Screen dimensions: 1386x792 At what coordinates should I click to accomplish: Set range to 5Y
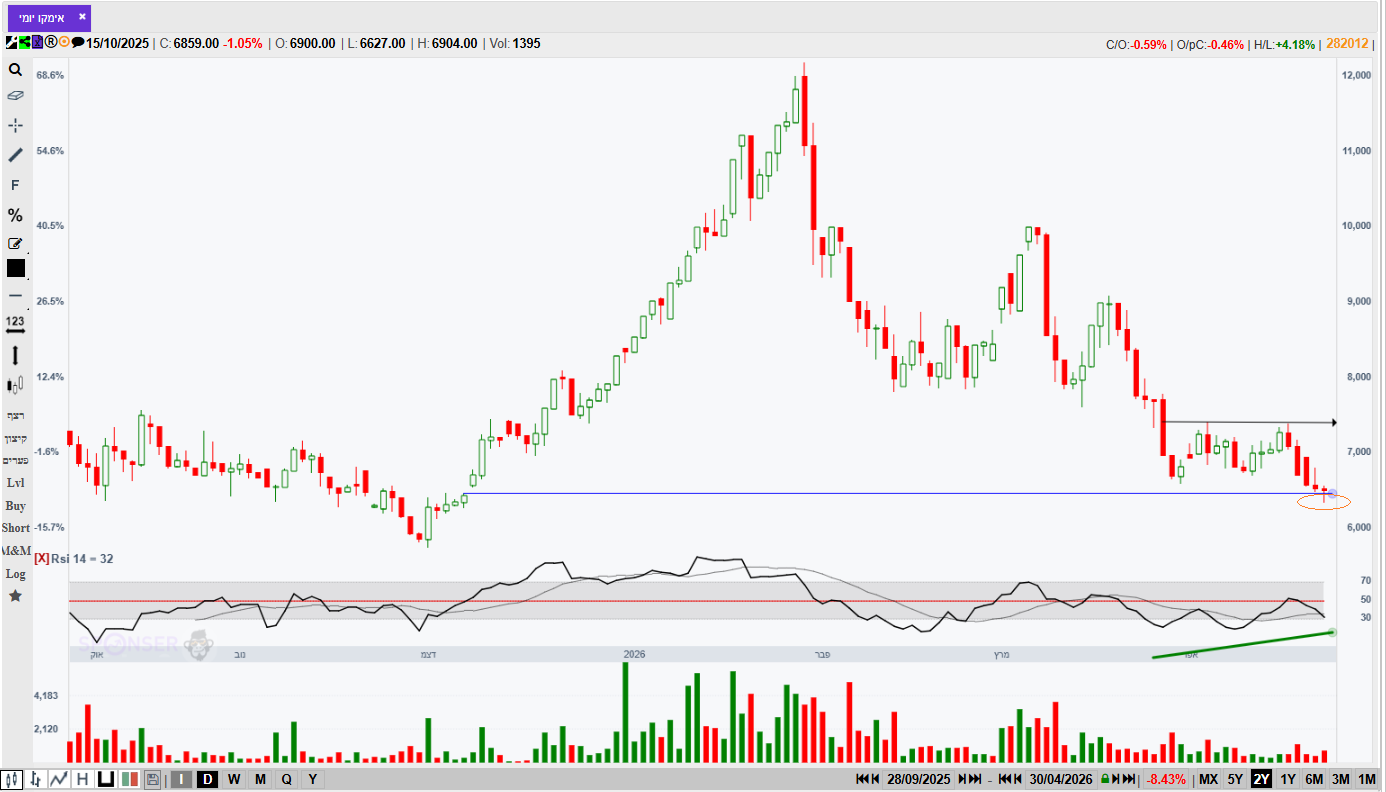(1235, 779)
